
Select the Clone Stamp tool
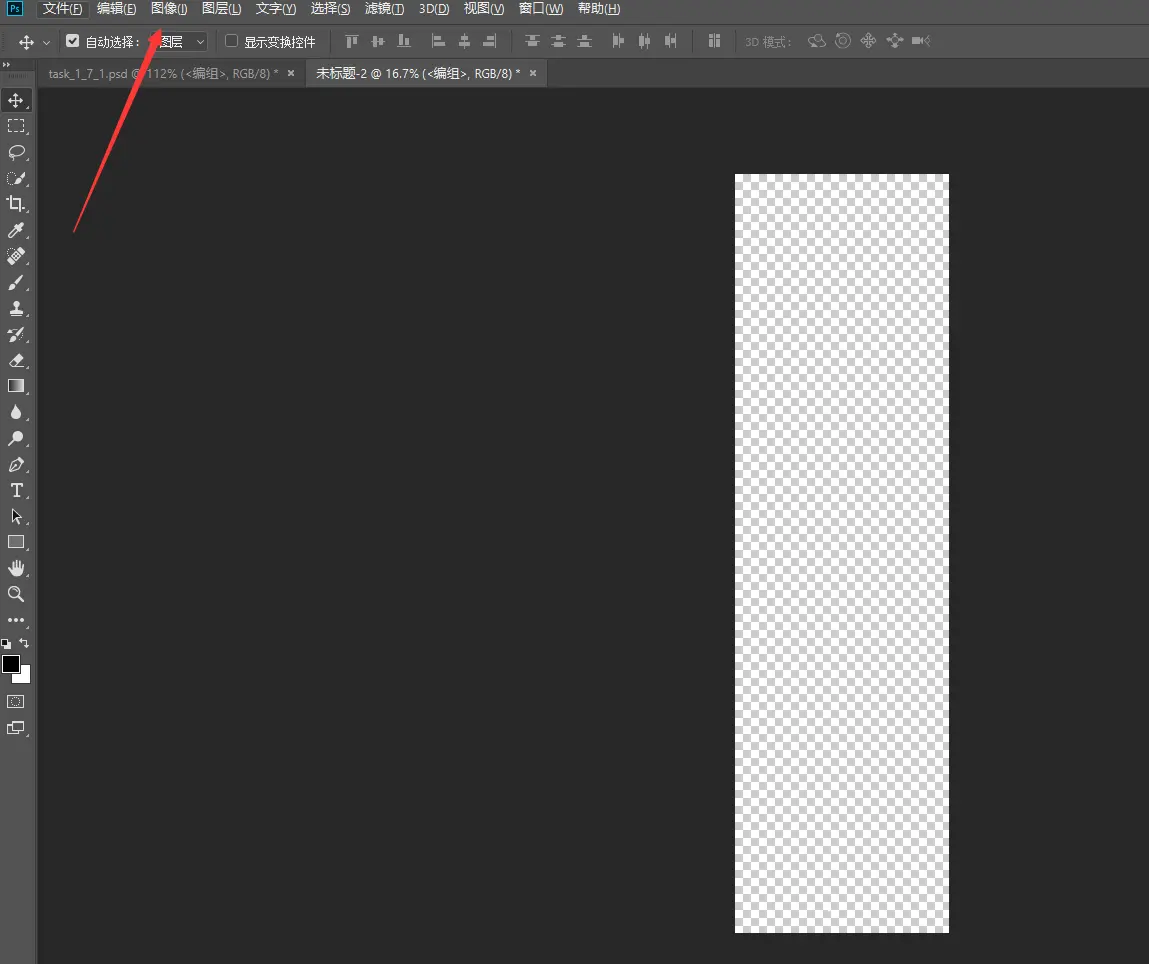tap(16, 308)
